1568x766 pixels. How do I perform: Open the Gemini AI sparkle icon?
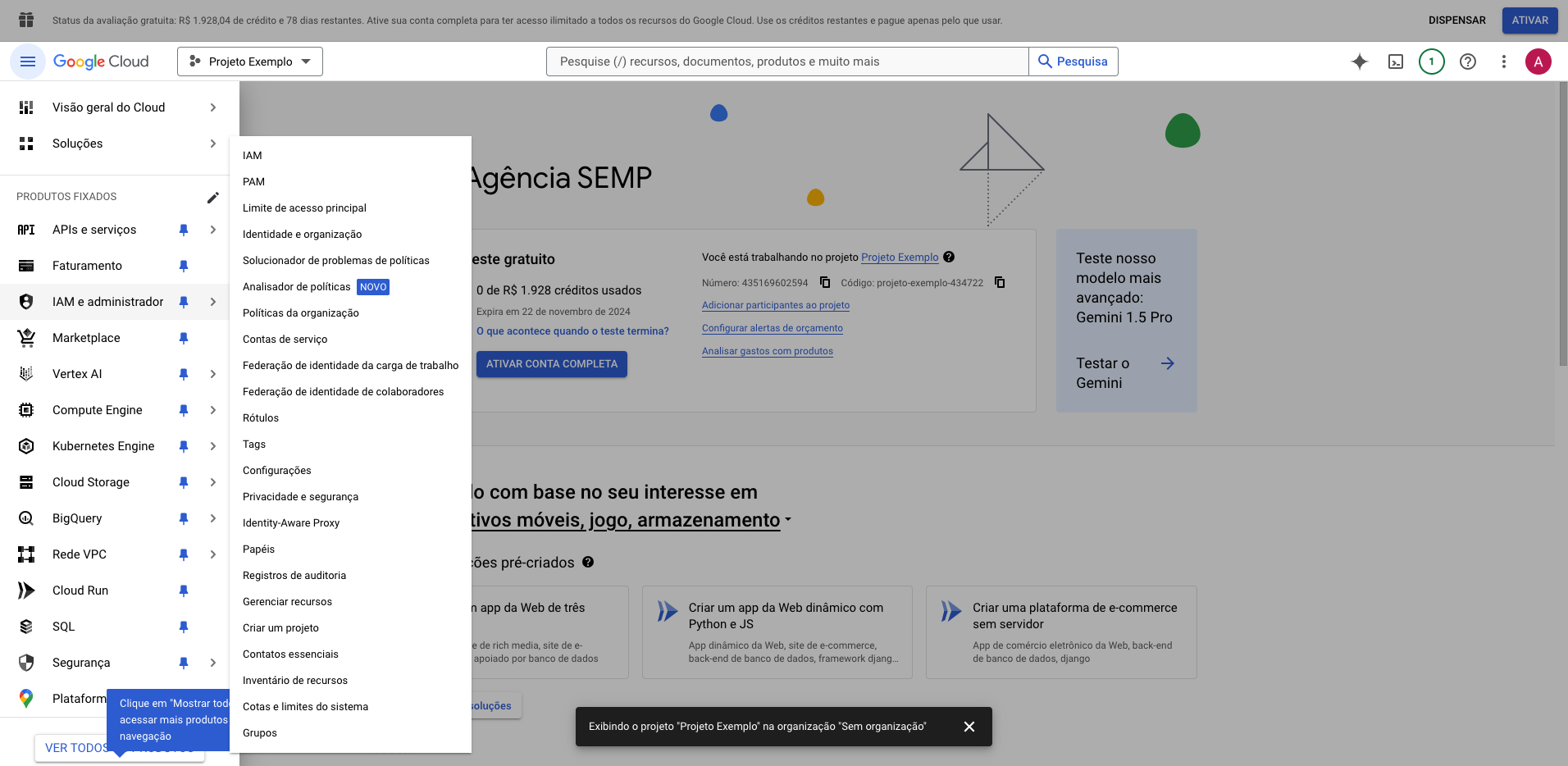[1360, 62]
